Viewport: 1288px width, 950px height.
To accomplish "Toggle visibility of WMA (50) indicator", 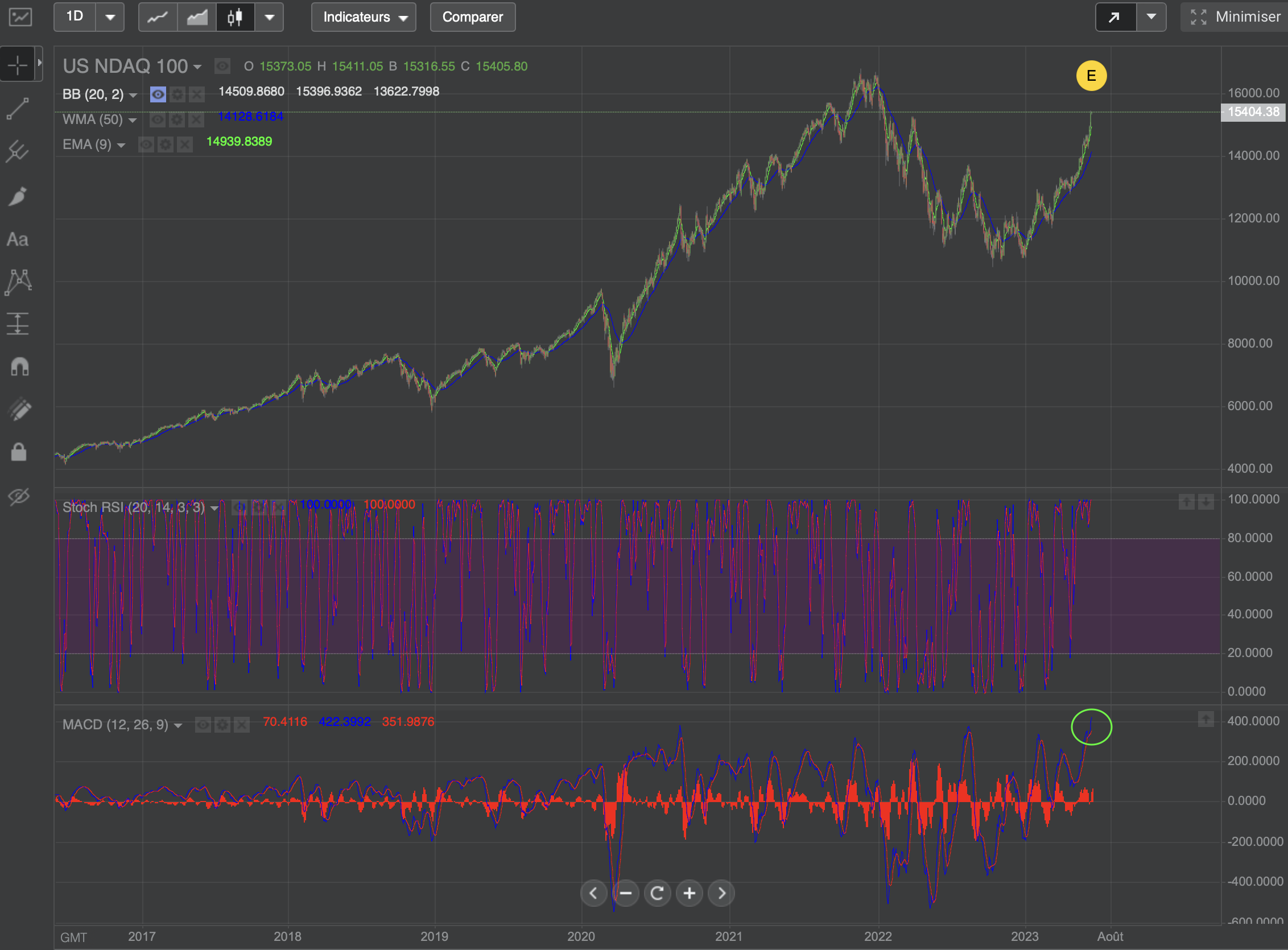I will (157, 119).
